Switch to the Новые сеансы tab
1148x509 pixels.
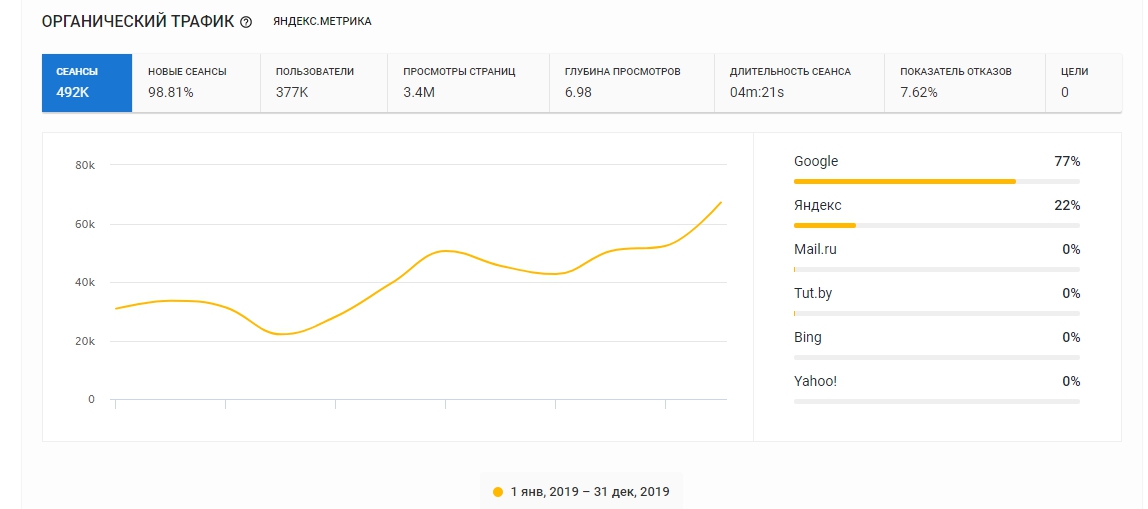(196, 82)
